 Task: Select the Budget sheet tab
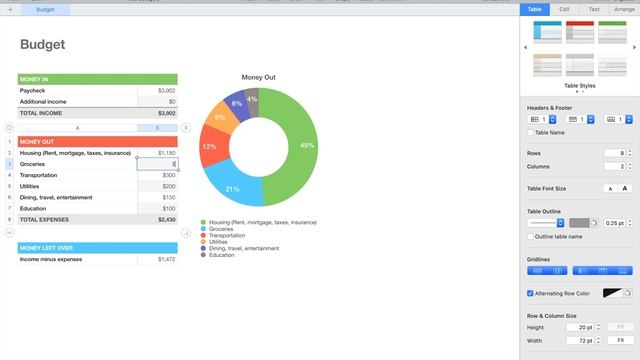tap(45, 9)
